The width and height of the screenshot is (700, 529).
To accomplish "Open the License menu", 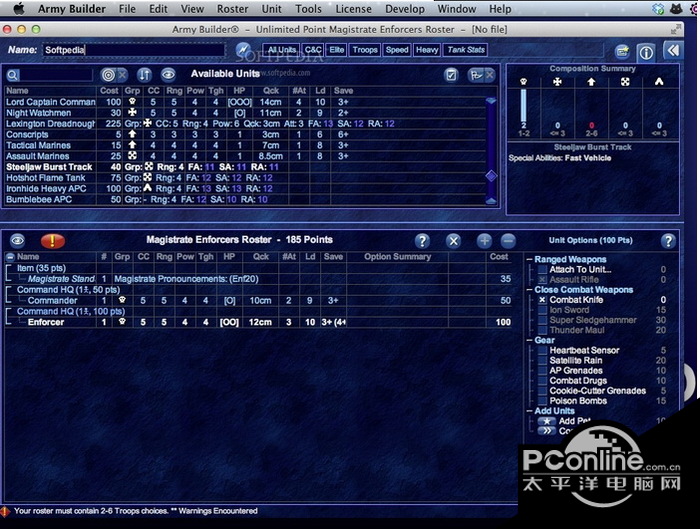I will [354, 8].
